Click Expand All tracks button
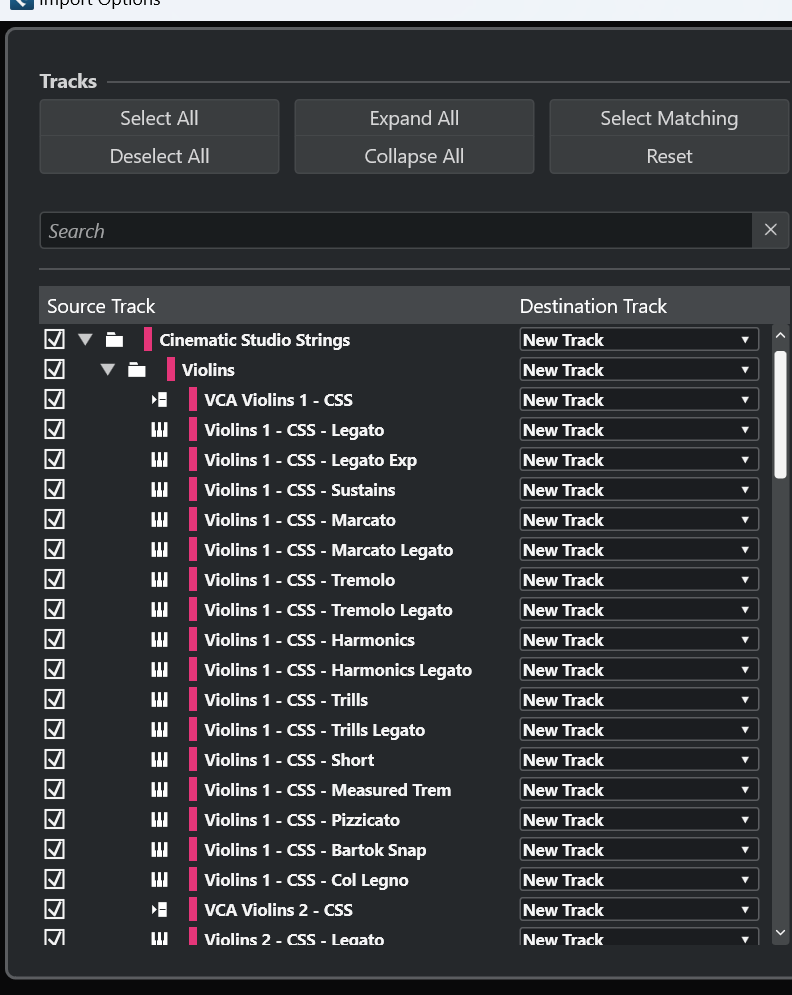Screen dimensions: 792x995 point(414,118)
